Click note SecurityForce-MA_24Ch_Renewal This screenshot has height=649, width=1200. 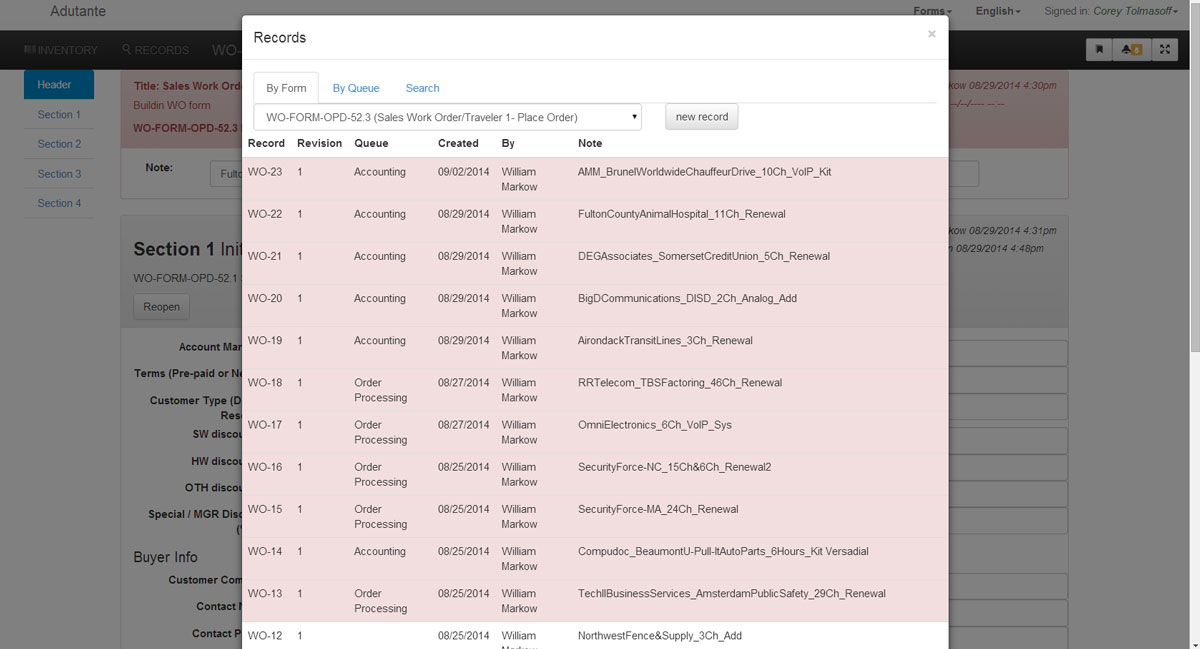pos(658,509)
